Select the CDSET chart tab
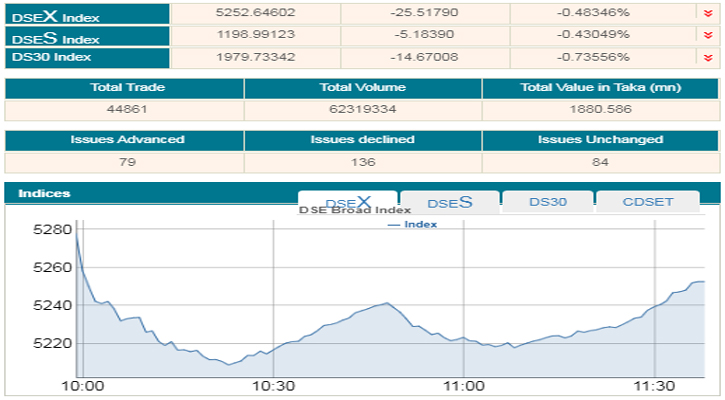 [648, 202]
